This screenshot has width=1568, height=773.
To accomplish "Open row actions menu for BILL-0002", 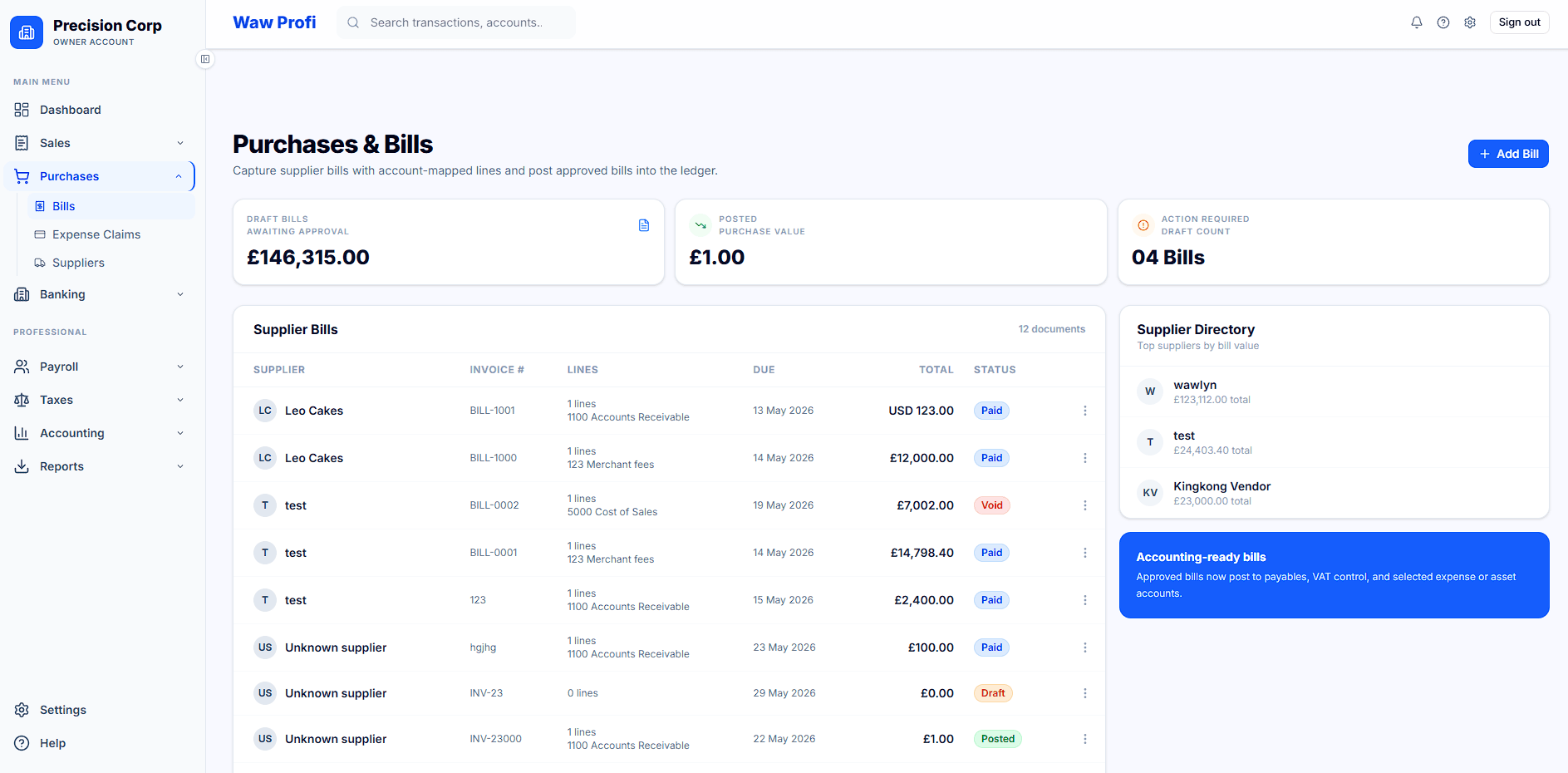I will pos(1084,505).
